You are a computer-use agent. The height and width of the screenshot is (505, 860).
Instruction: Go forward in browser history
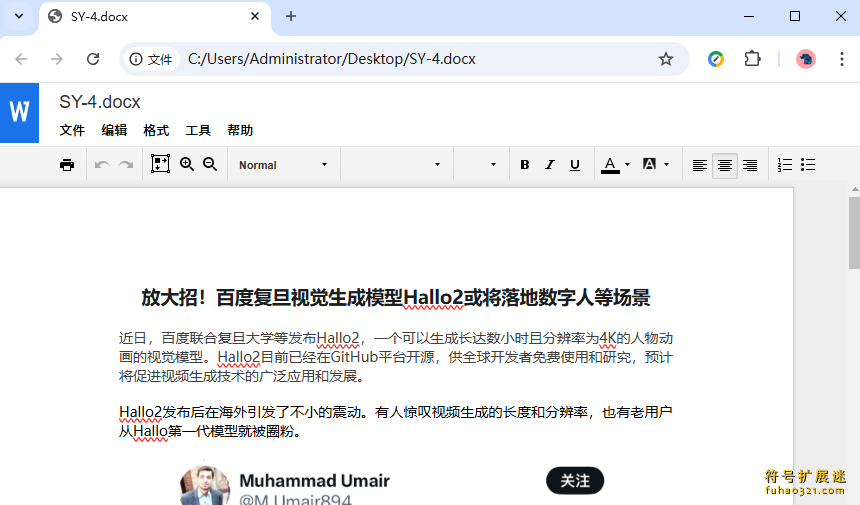(56, 59)
